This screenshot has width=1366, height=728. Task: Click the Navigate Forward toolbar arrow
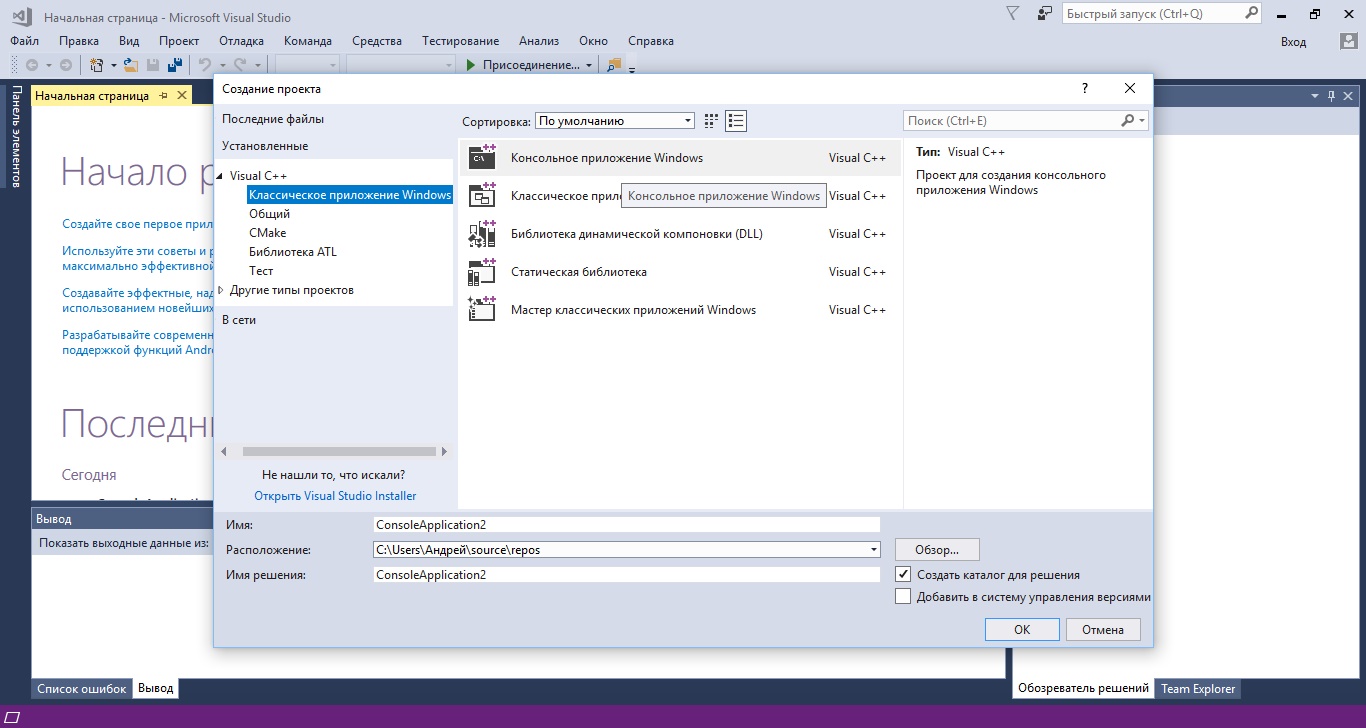65,65
